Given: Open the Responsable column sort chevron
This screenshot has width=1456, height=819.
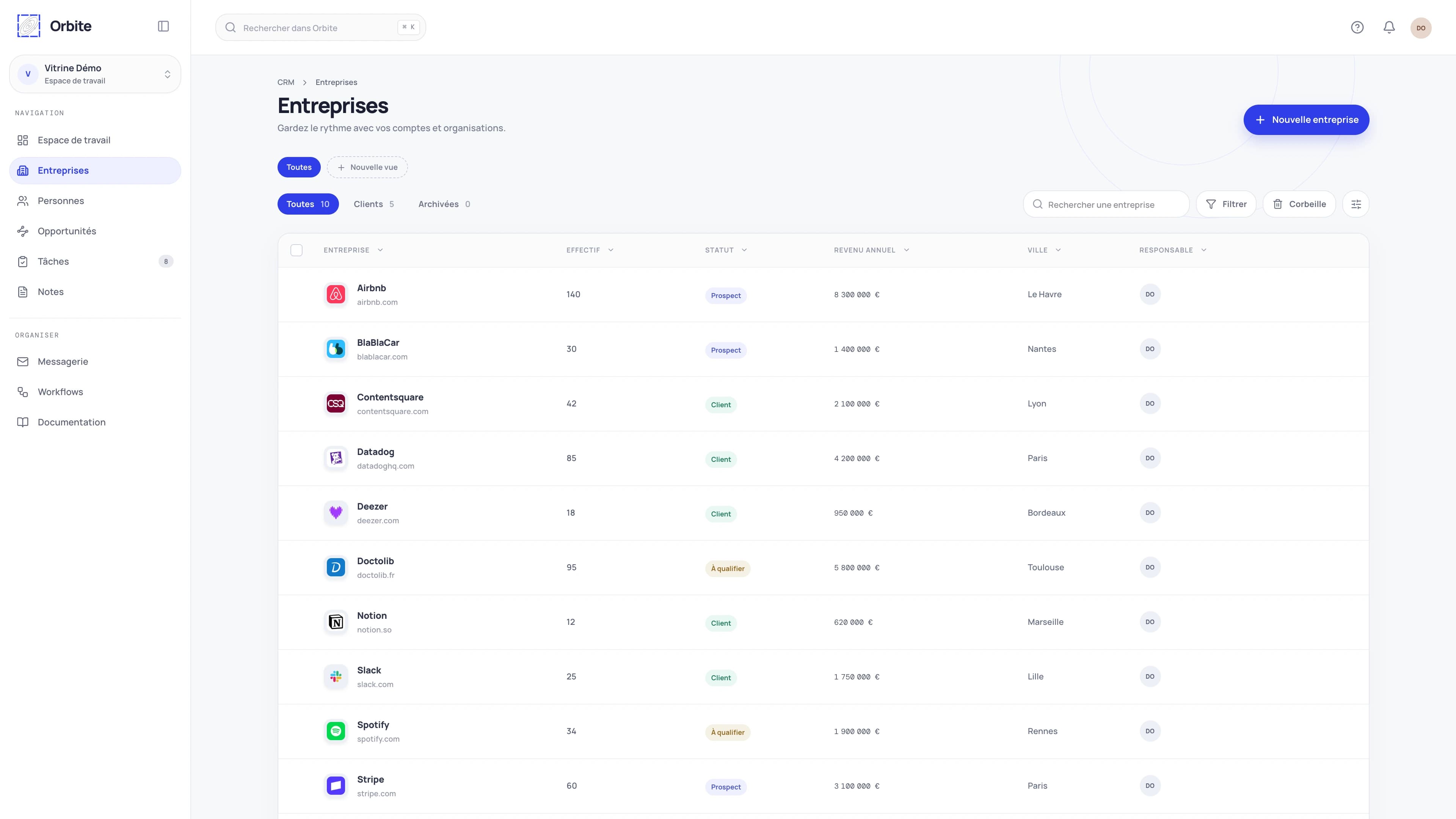Looking at the screenshot, I should click(x=1203, y=250).
